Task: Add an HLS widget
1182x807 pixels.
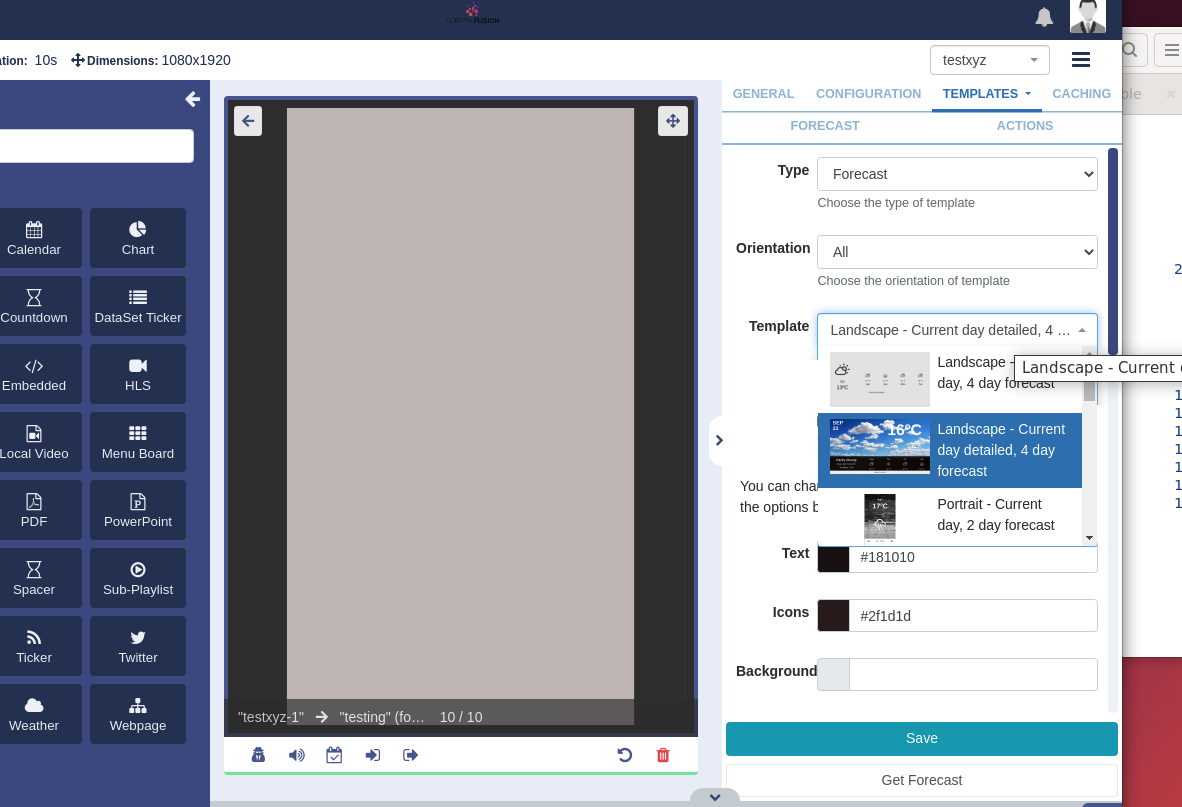Action: point(137,374)
